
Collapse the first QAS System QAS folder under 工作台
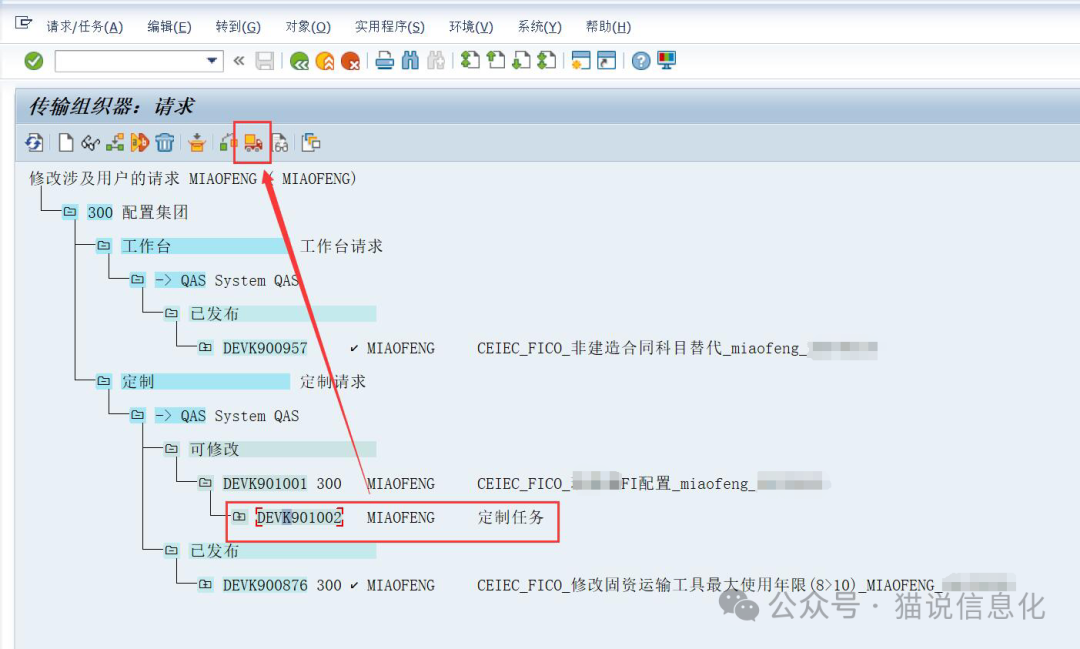[x=138, y=279]
